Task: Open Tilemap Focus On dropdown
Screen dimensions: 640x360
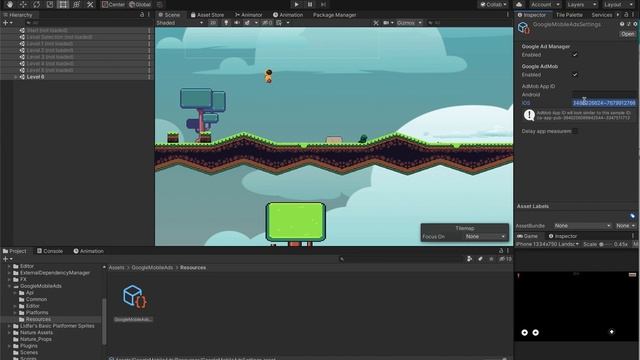Action: click(x=485, y=236)
